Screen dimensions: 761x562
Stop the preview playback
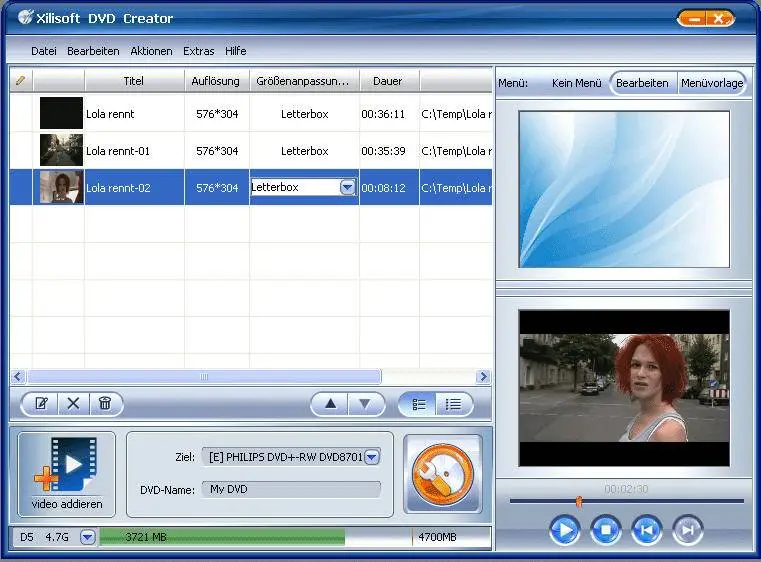[x=606, y=530]
